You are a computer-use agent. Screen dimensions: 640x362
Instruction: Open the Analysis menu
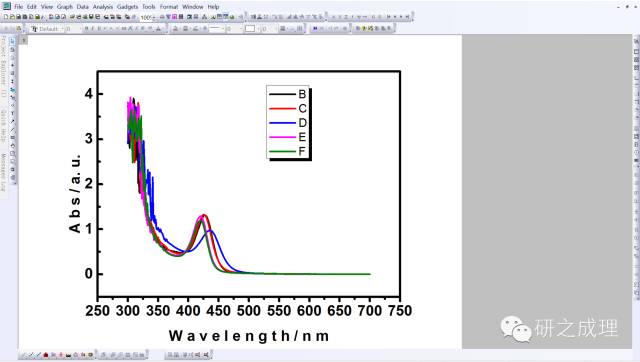click(x=102, y=7)
